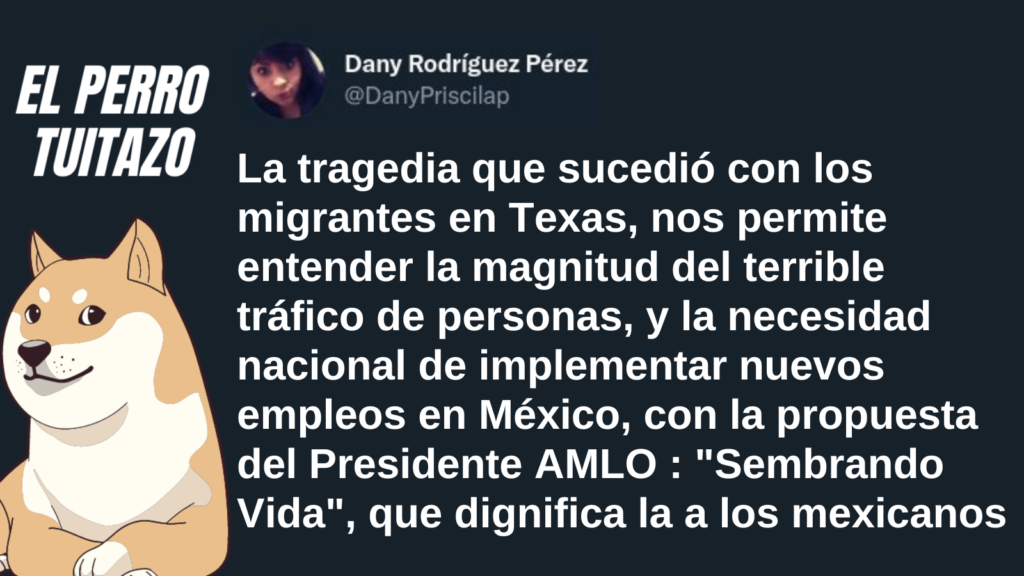Select the EL PERRO title text
This screenshot has width=1024, height=576.
(112, 91)
